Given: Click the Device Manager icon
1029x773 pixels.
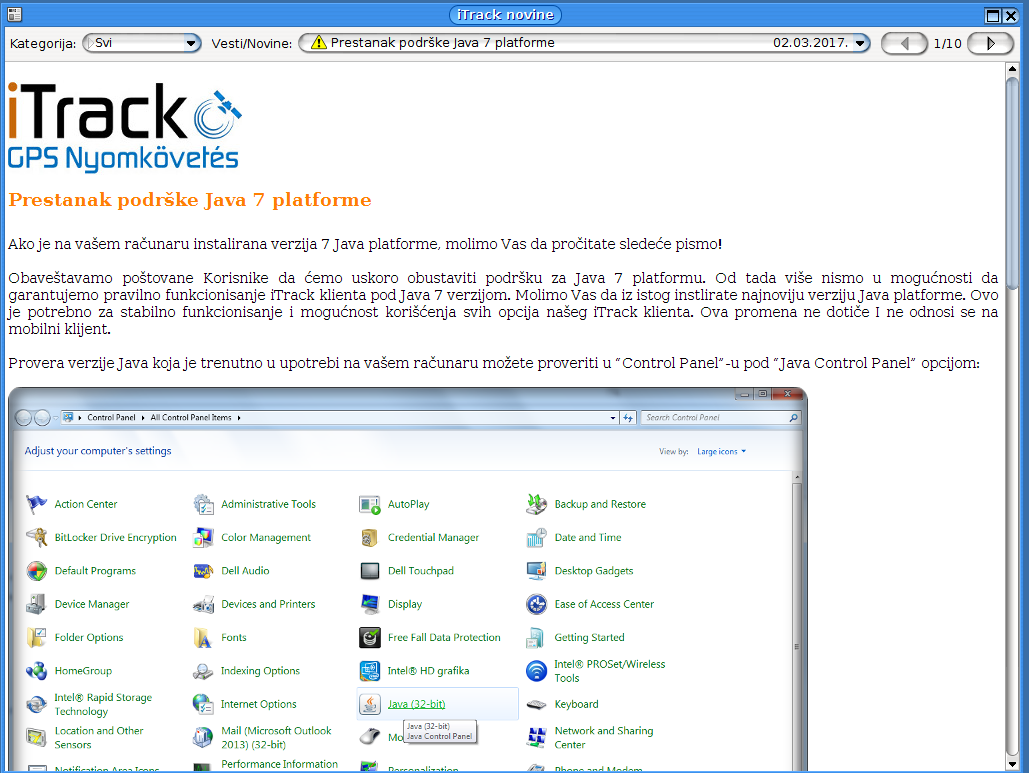Looking at the screenshot, I should coord(37,604).
